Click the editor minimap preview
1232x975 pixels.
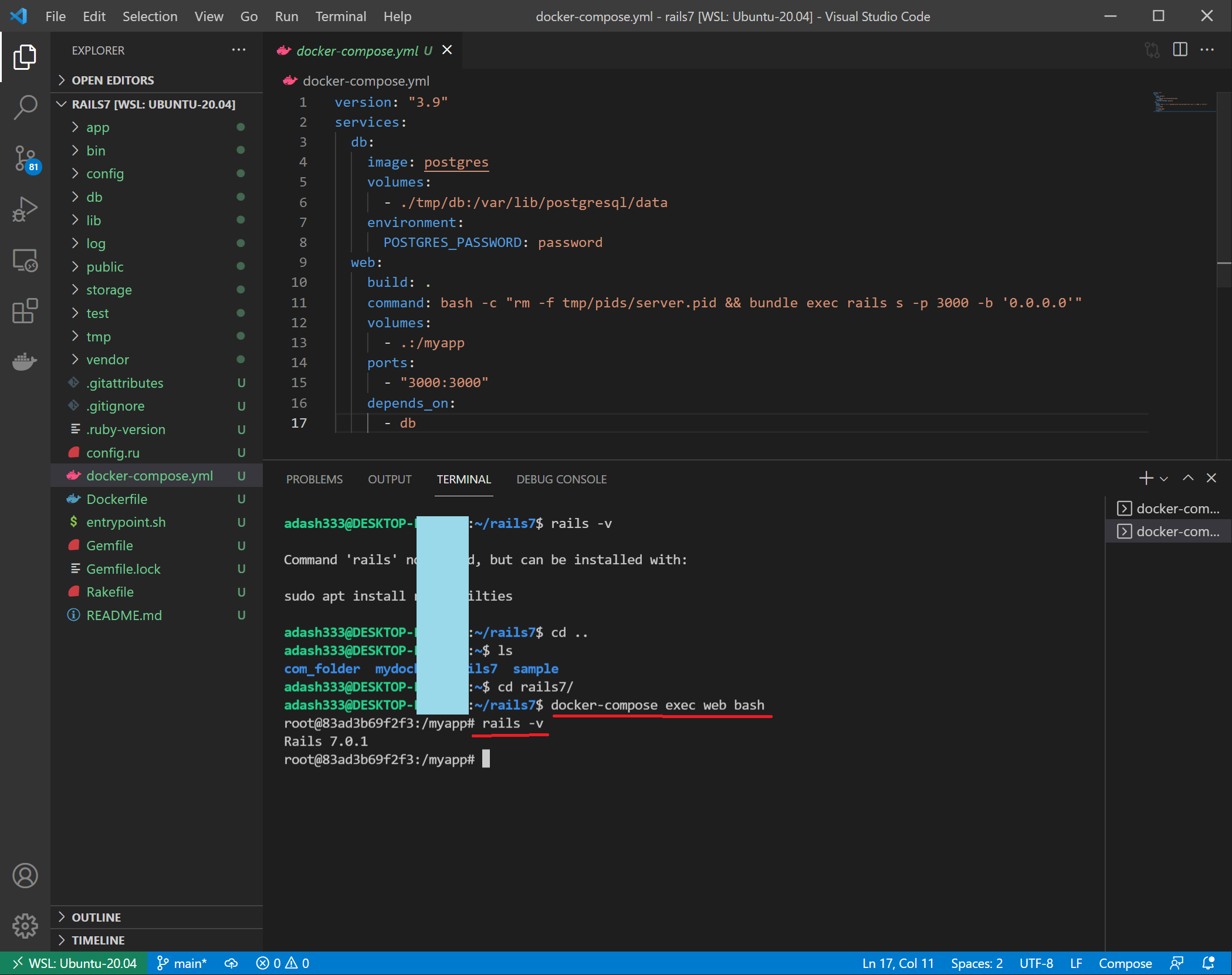click(x=1184, y=101)
